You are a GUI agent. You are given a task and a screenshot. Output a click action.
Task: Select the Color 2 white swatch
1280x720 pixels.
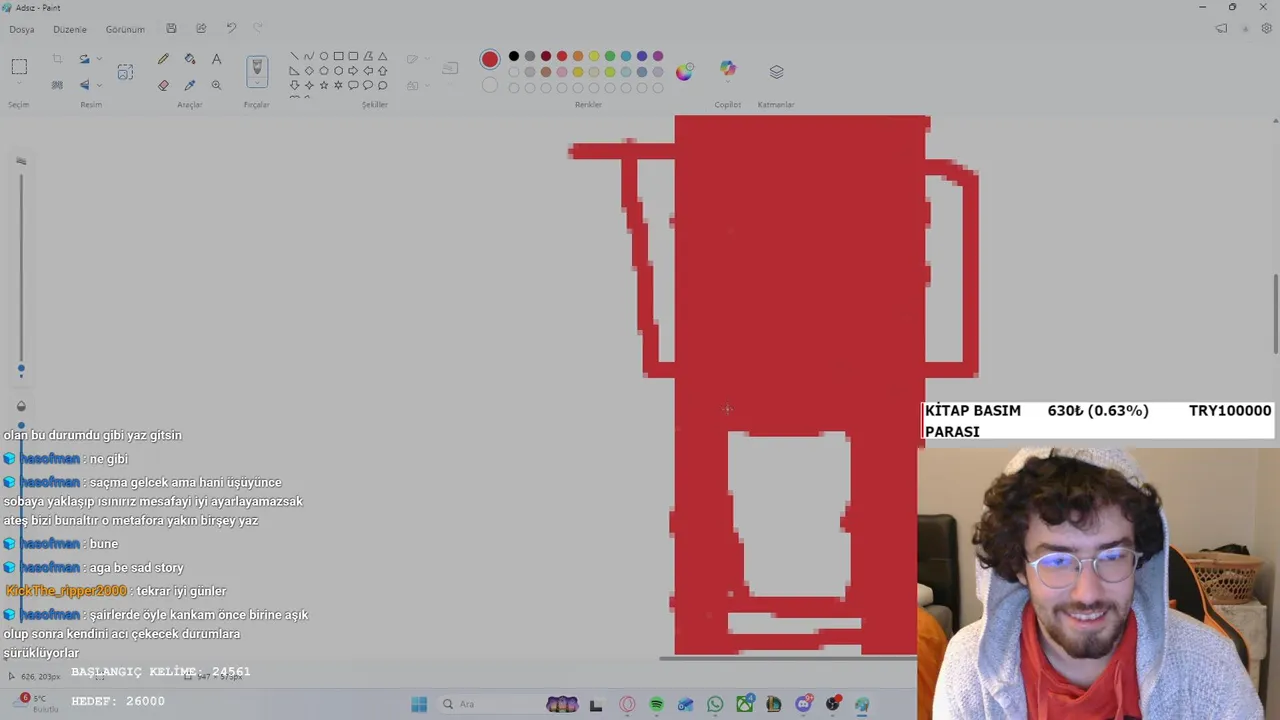pos(489,86)
